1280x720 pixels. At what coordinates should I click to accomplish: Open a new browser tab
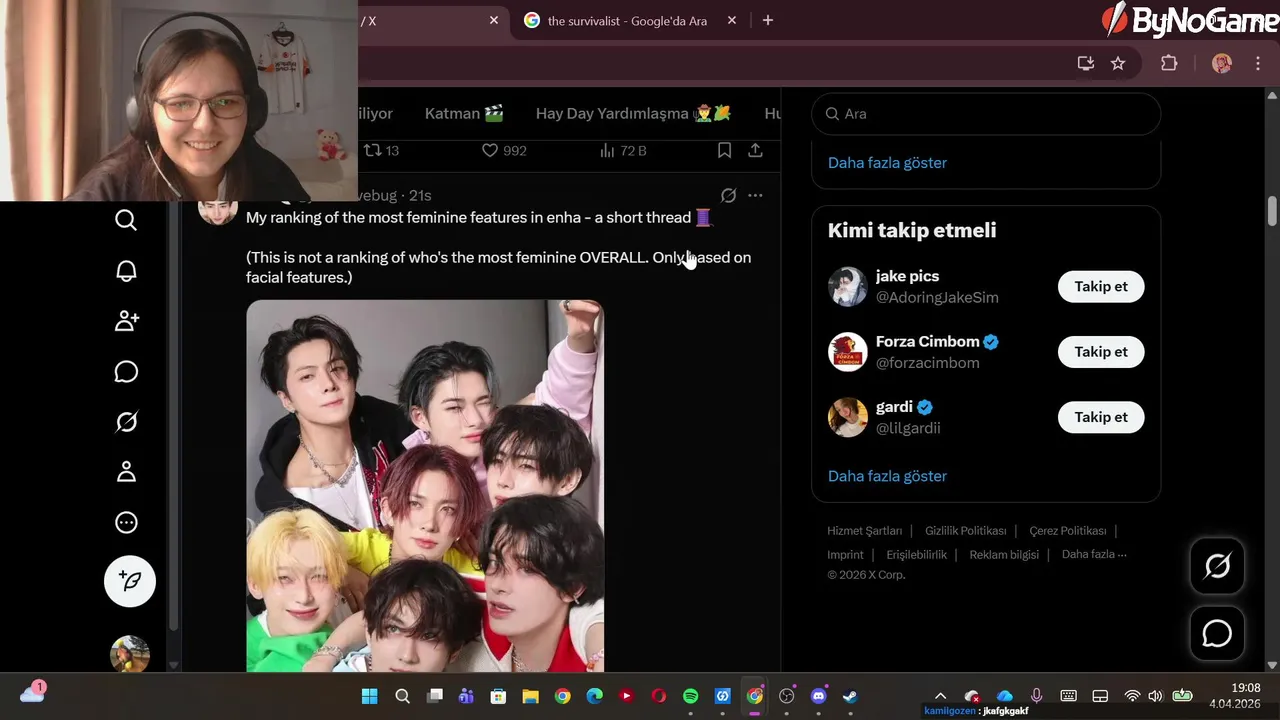click(768, 20)
